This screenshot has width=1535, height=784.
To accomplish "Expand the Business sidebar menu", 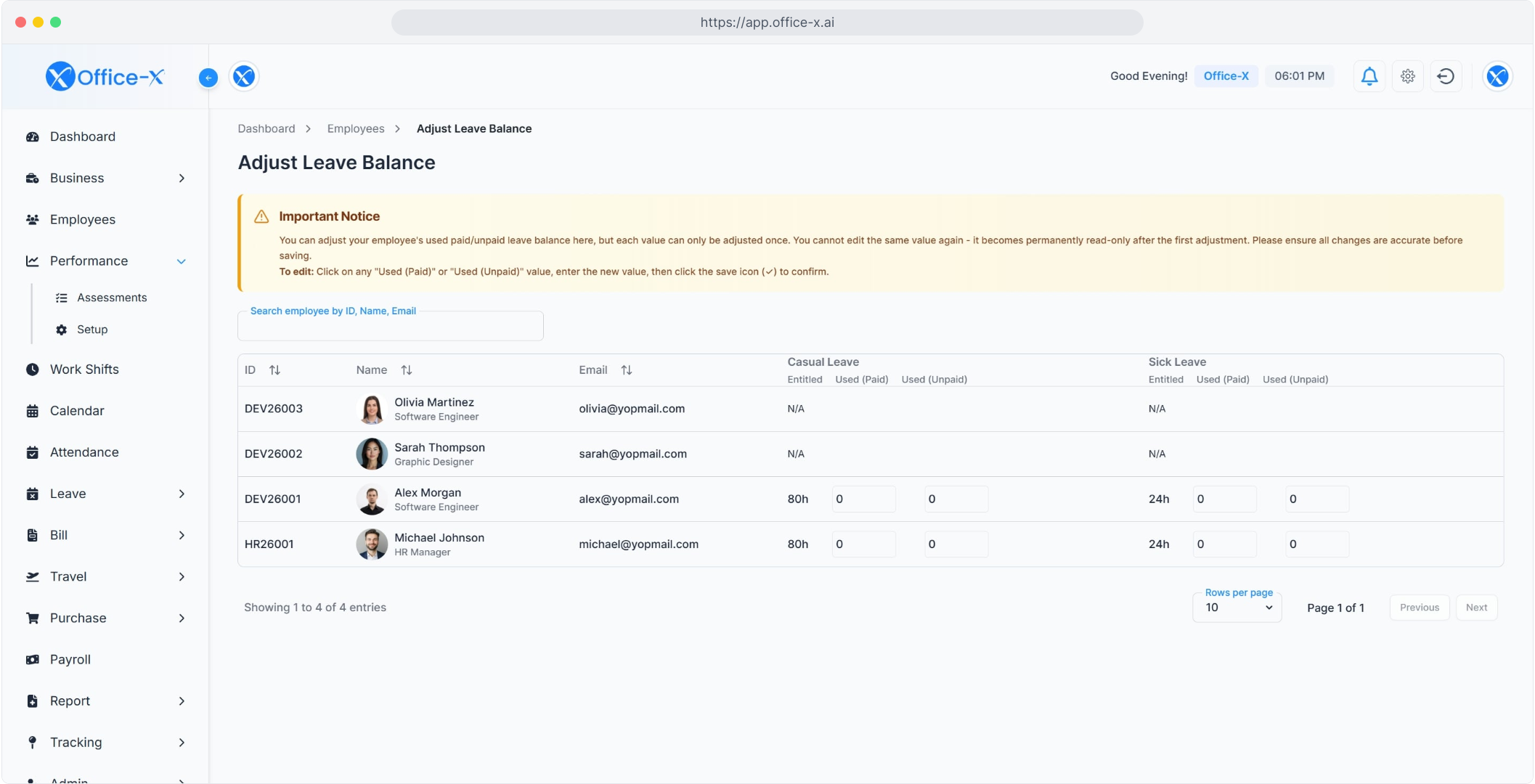I will tap(182, 179).
